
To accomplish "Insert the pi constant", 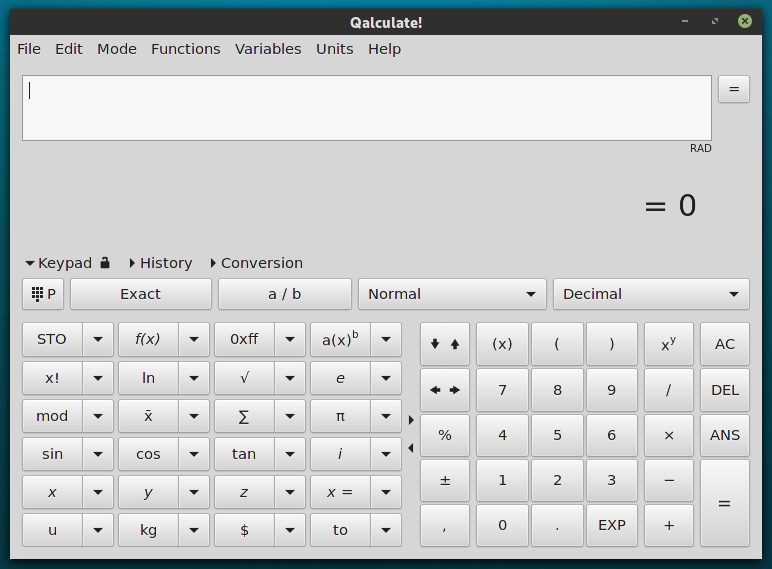I will point(340,416).
